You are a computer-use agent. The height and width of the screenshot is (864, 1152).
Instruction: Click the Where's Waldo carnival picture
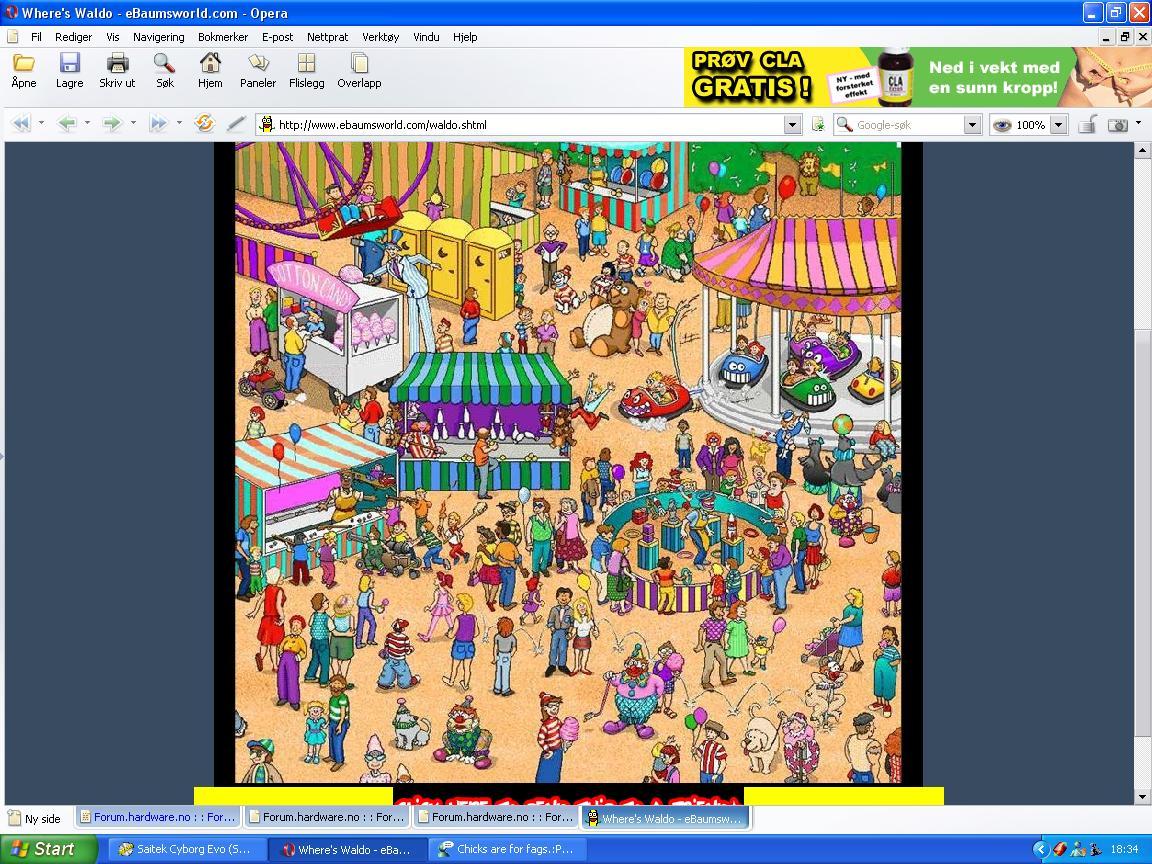[x=568, y=462]
